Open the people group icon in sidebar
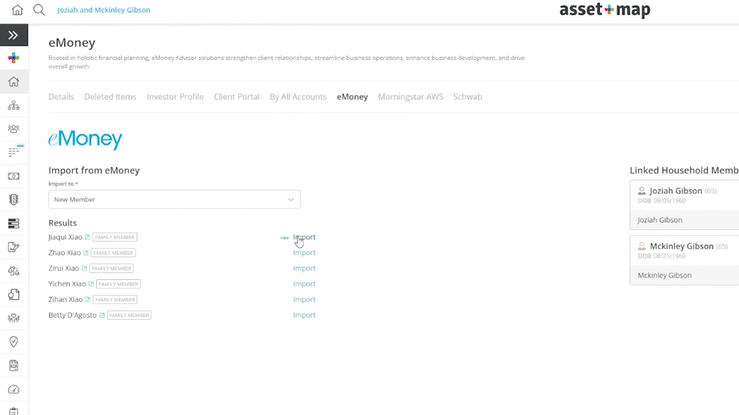 point(14,129)
